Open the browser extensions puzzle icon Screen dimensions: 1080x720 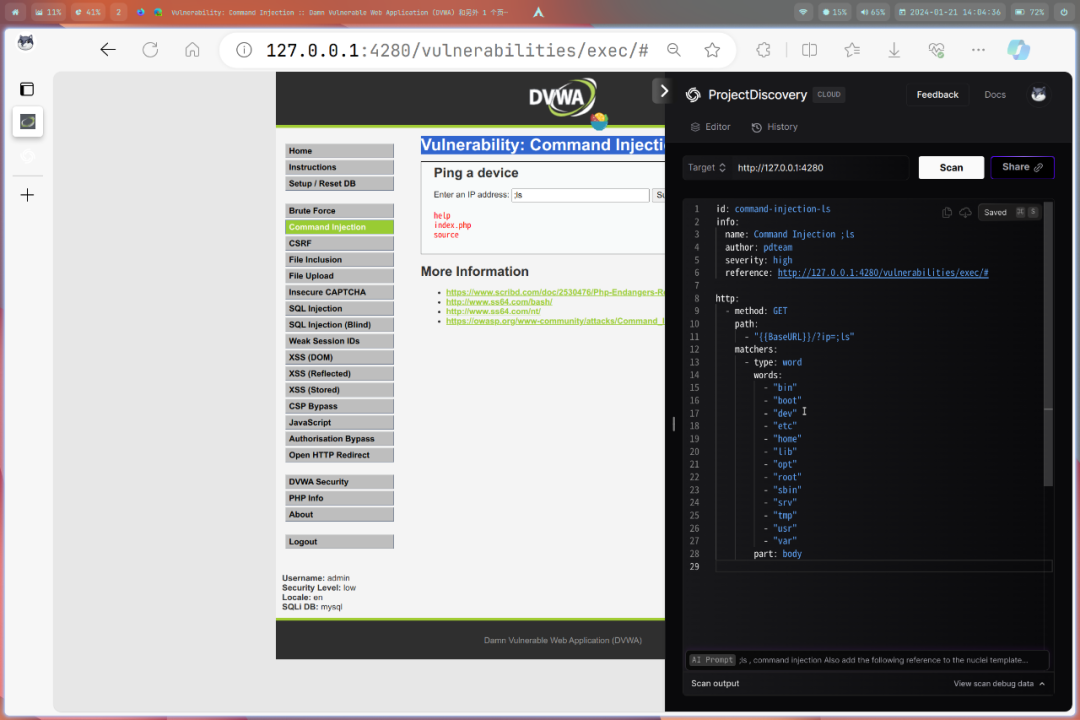pyautogui.click(x=763, y=50)
